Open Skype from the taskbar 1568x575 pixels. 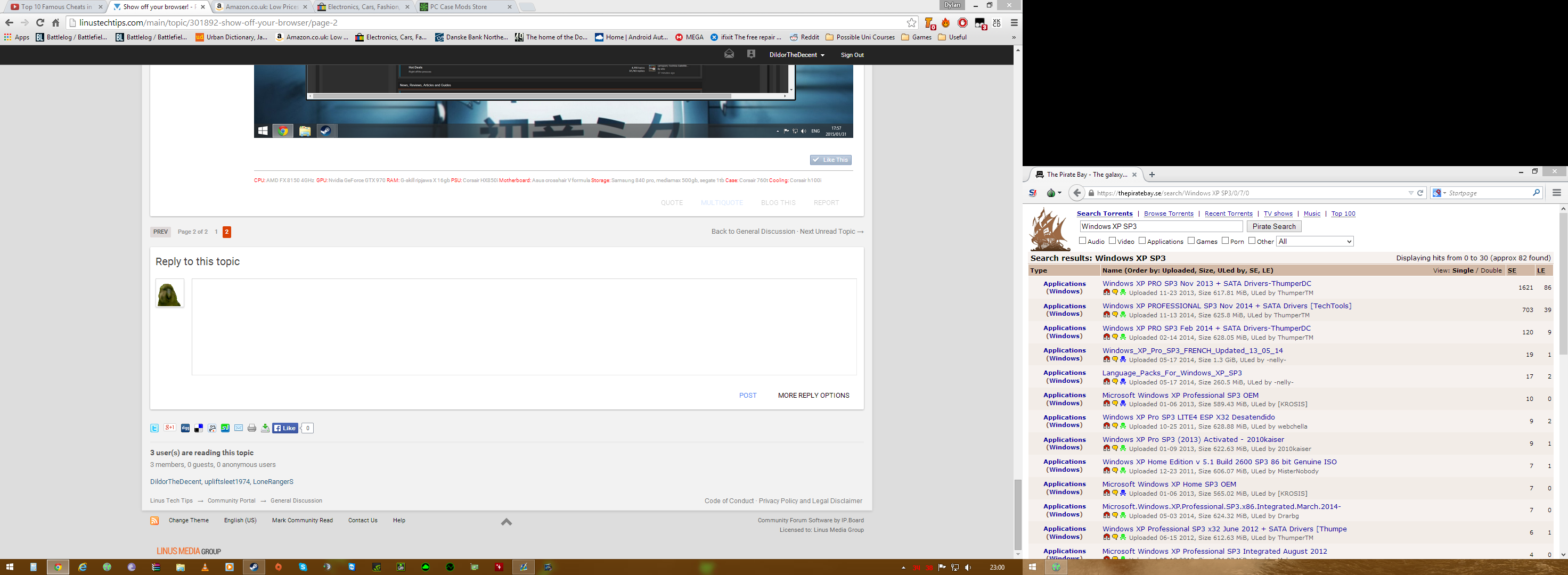(x=303, y=567)
